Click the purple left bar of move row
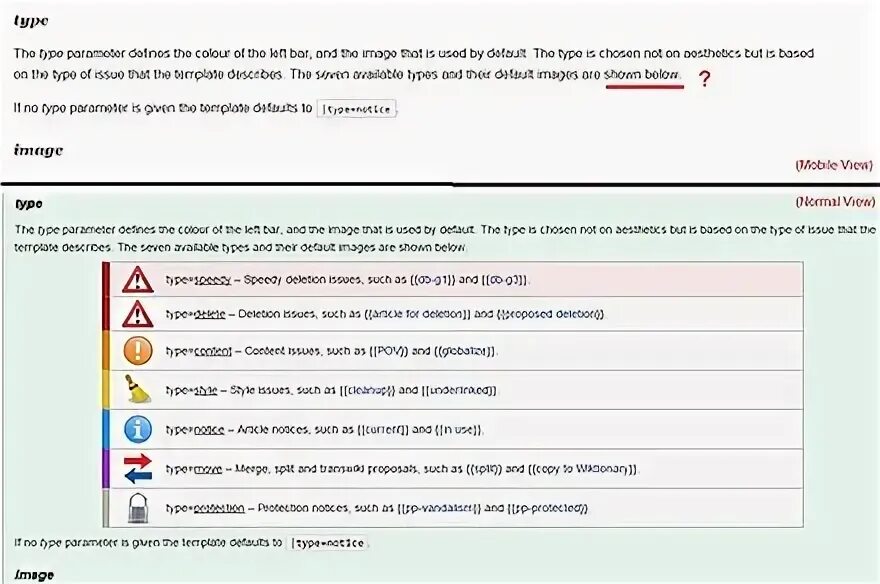 tap(106, 468)
